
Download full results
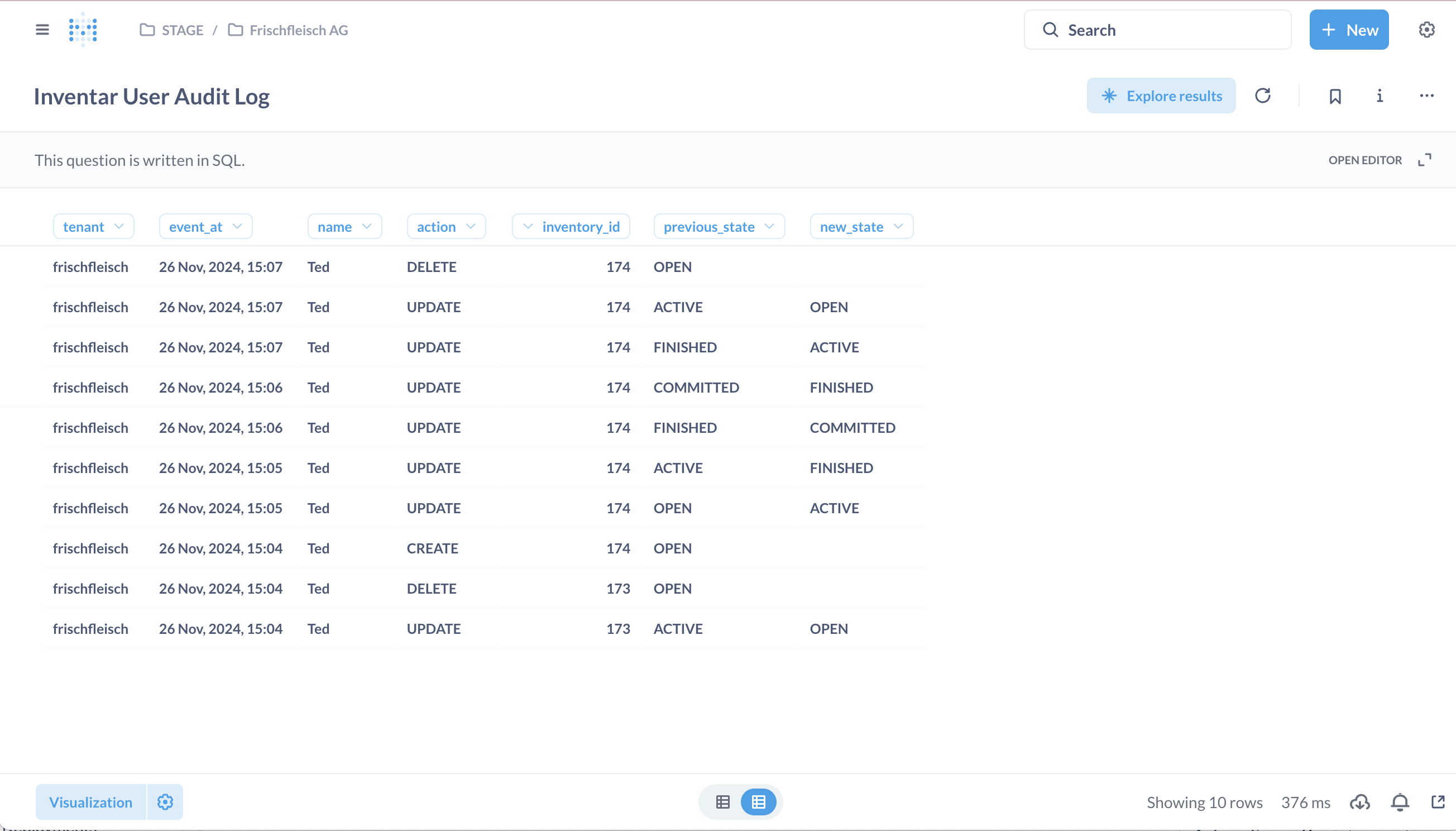click(1360, 802)
